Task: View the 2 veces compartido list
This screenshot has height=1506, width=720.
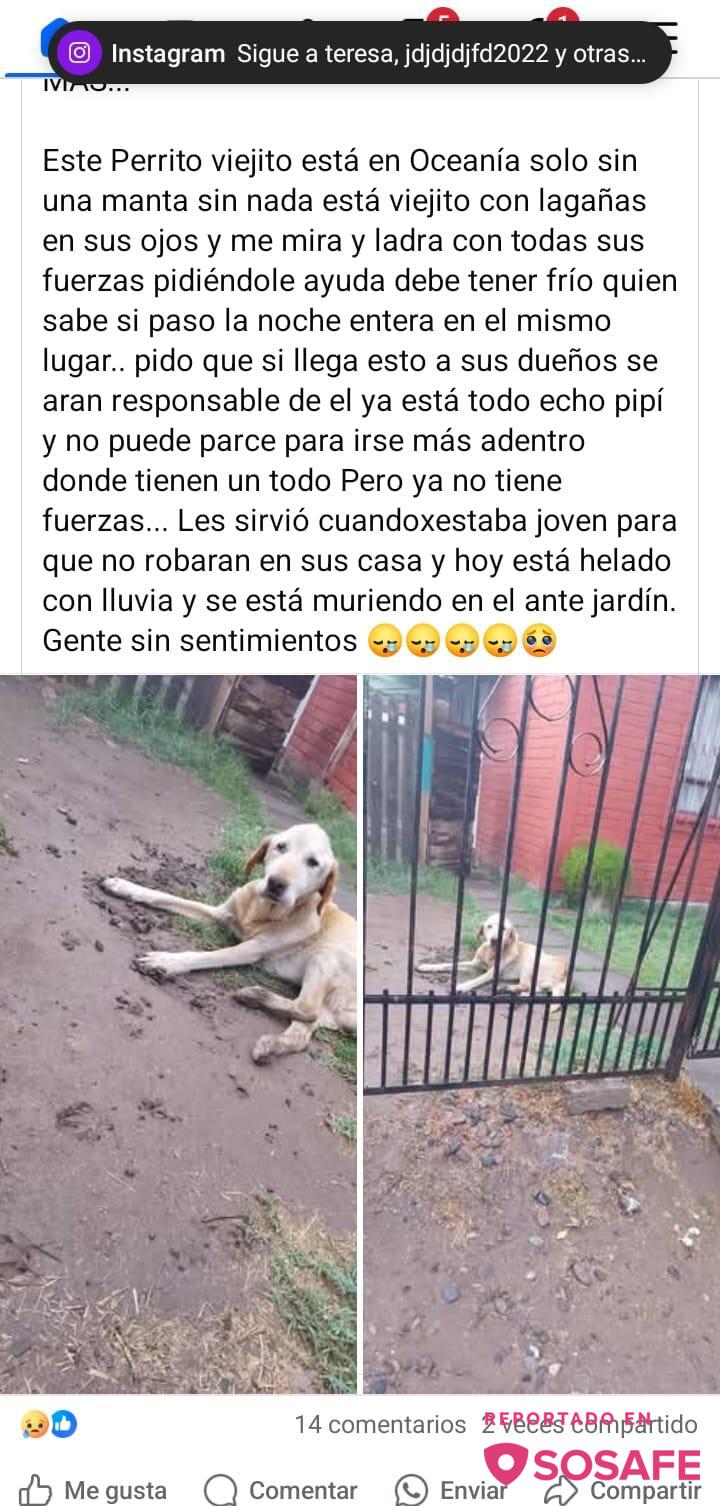Action: (590, 1424)
